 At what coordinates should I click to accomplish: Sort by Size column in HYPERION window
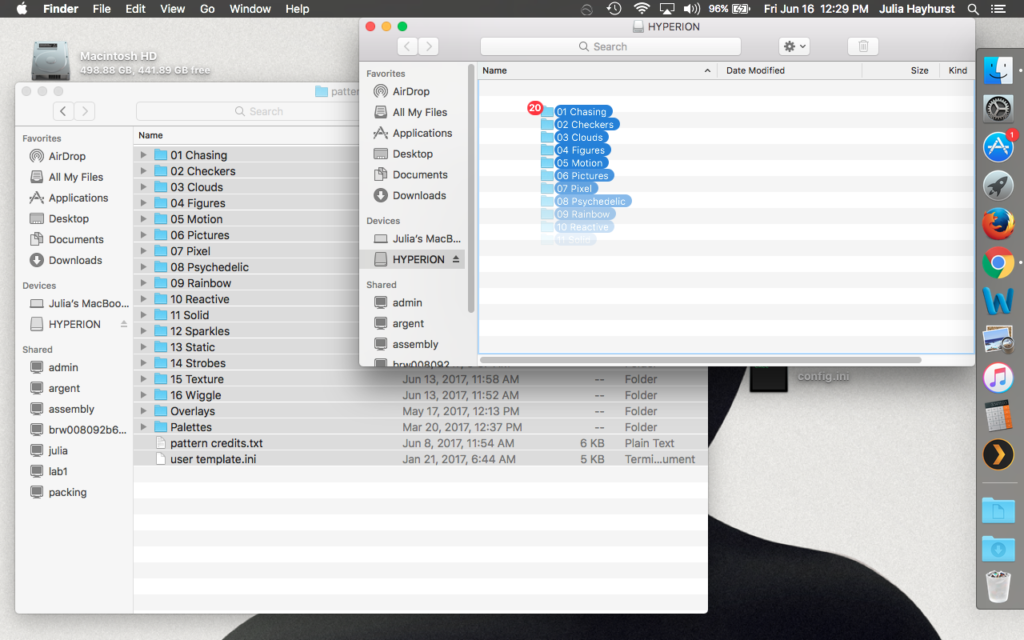[x=901, y=71]
